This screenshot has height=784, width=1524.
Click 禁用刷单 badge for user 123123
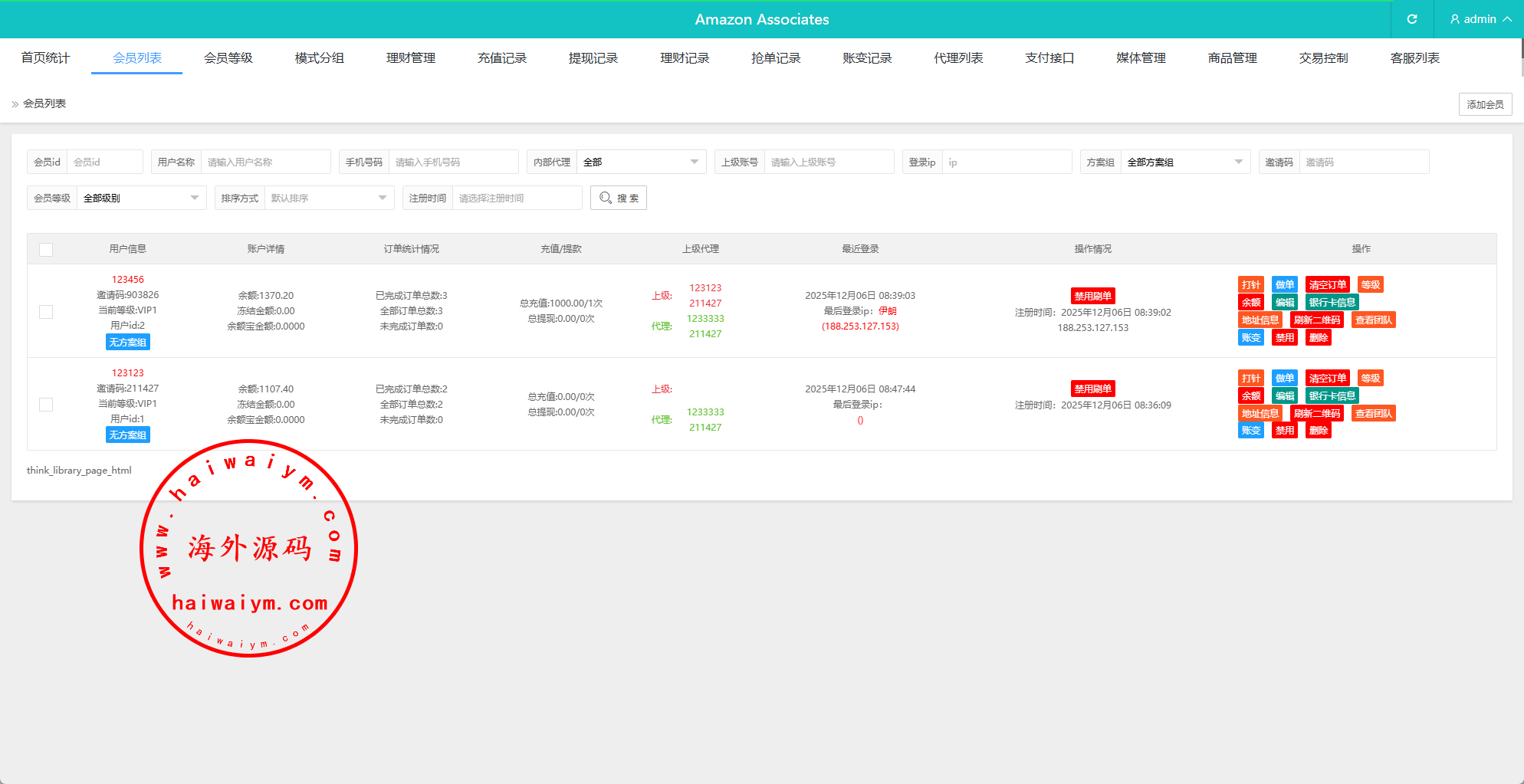[x=1092, y=389]
